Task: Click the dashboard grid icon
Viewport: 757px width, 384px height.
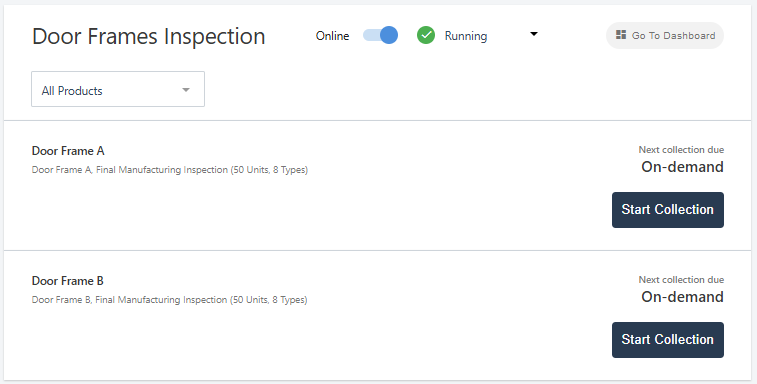Action: (x=621, y=35)
